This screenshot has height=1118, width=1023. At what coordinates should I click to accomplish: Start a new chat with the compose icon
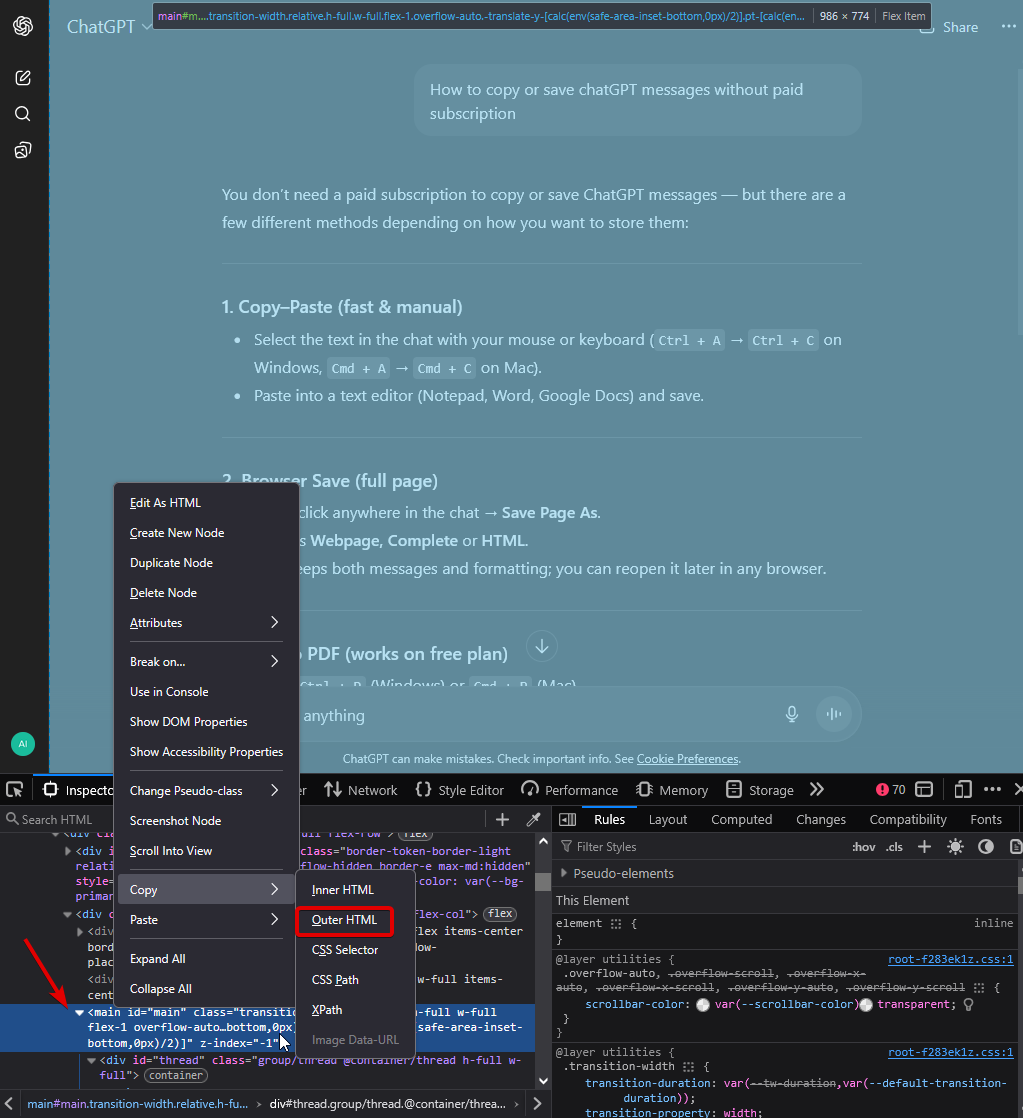click(23, 78)
